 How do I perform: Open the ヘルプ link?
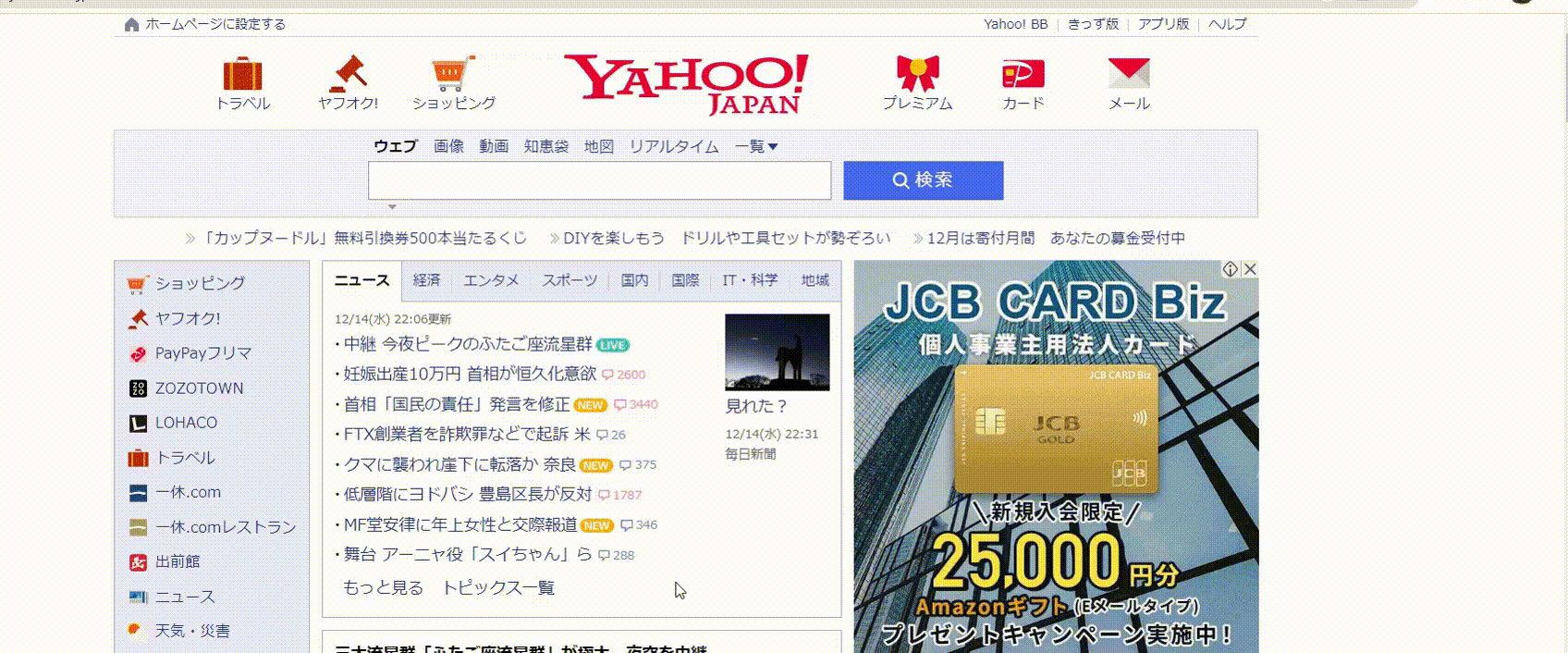[x=1228, y=24]
